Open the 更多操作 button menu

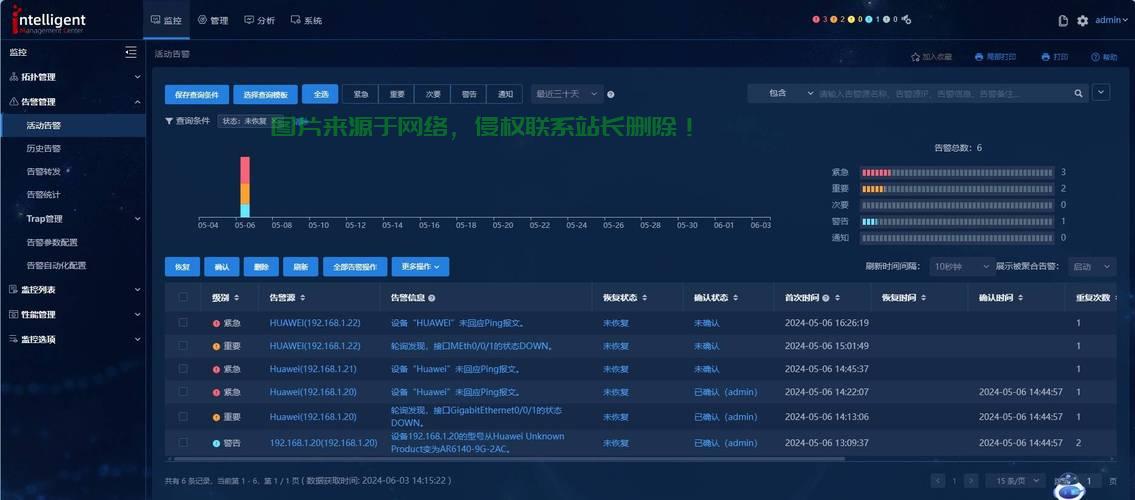(421, 267)
